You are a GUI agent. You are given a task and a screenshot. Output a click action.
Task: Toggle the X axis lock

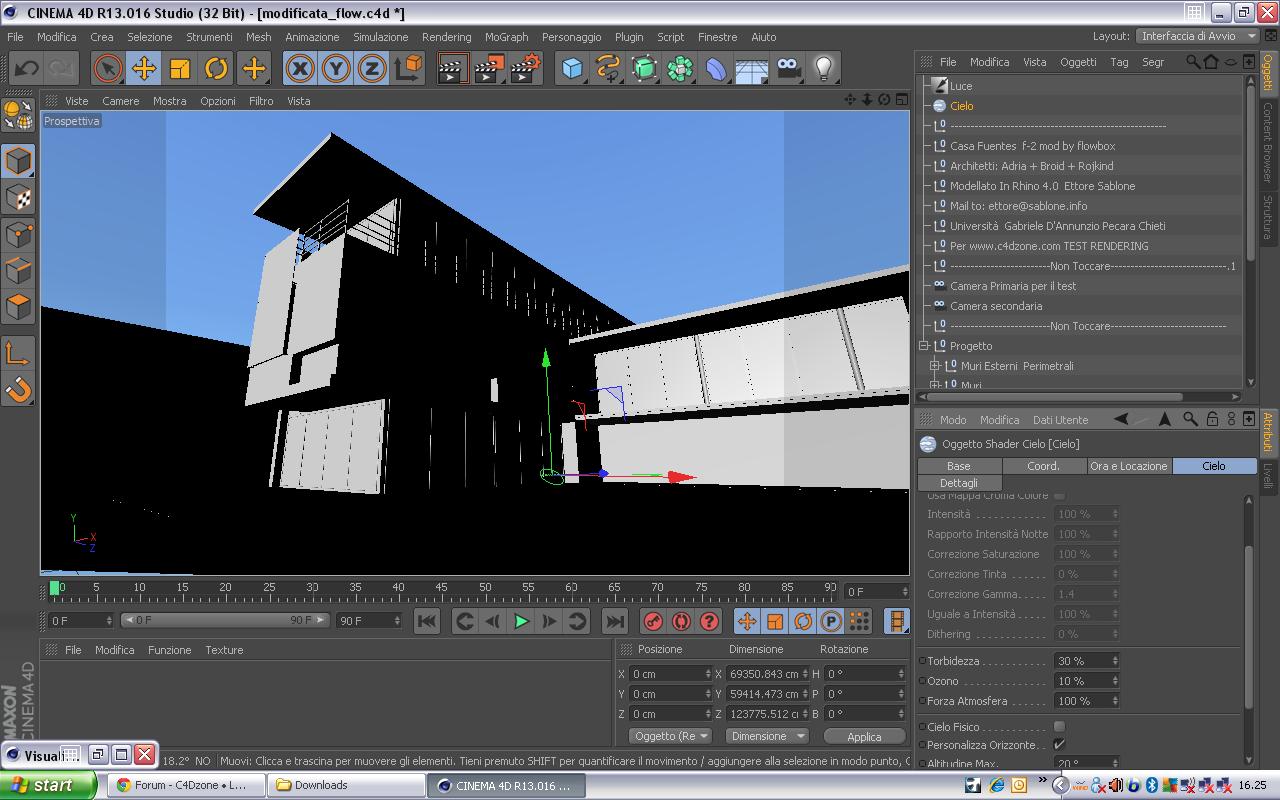(x=300, y=68)
